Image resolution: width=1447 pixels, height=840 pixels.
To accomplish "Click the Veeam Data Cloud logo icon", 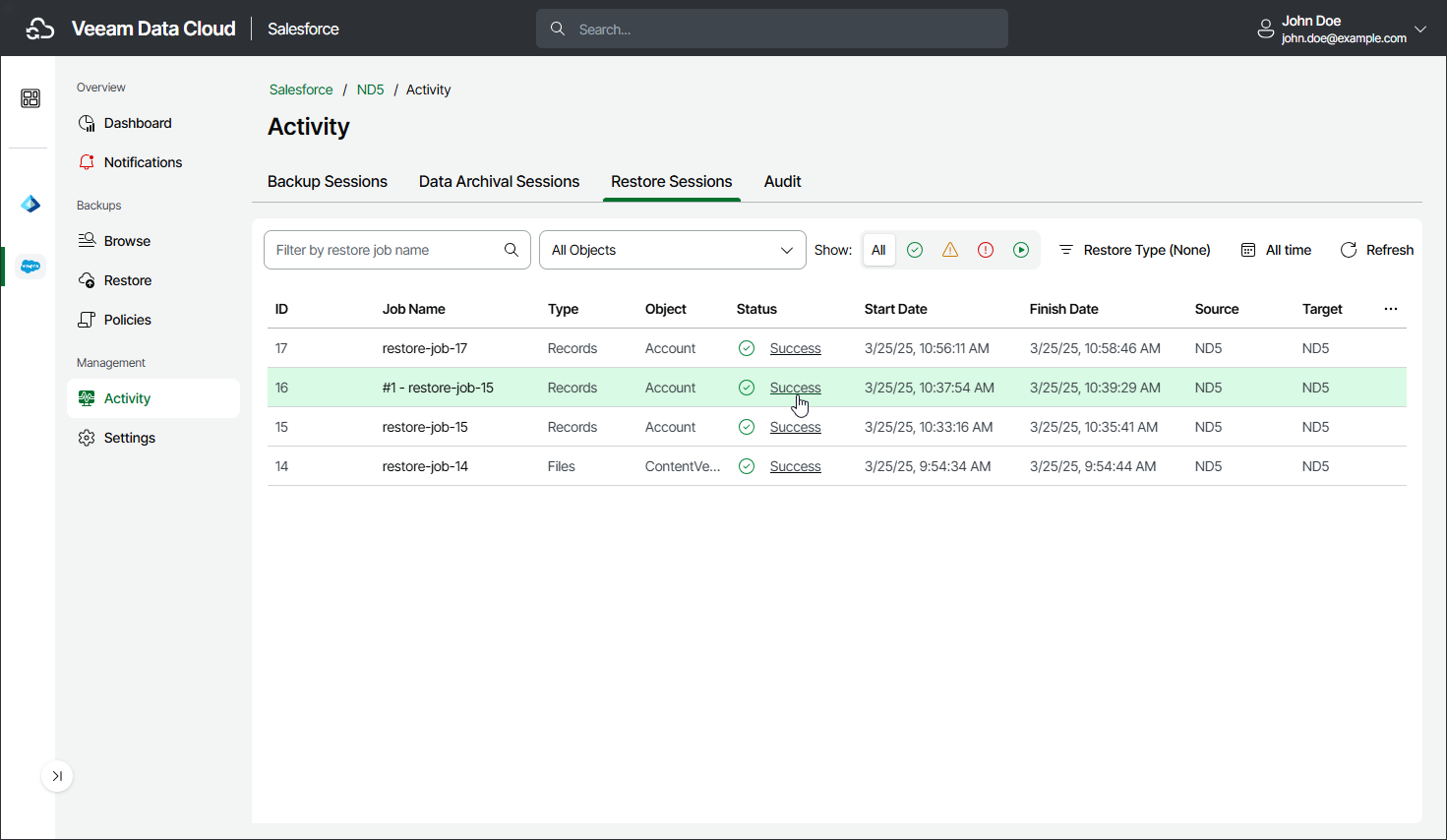I will pos(39,29).
